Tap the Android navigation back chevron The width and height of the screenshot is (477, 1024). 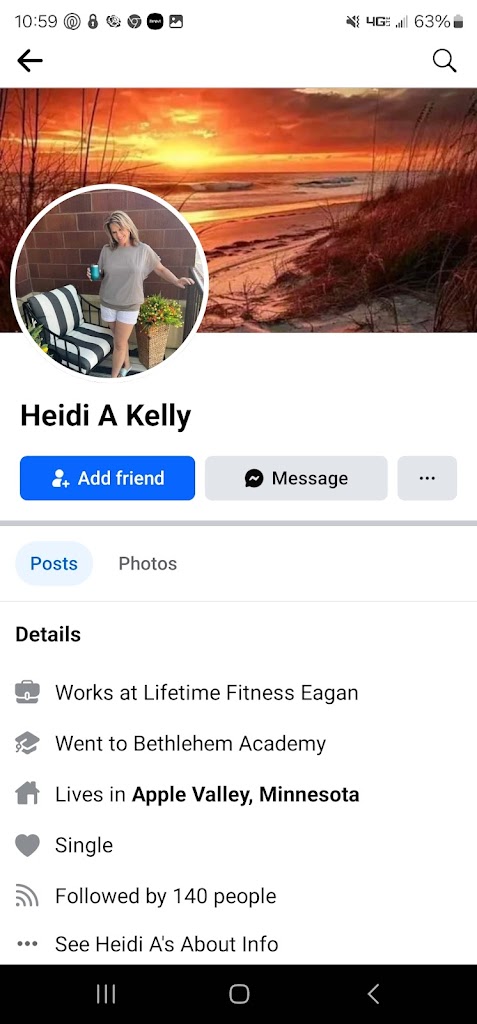pos(373,994)
